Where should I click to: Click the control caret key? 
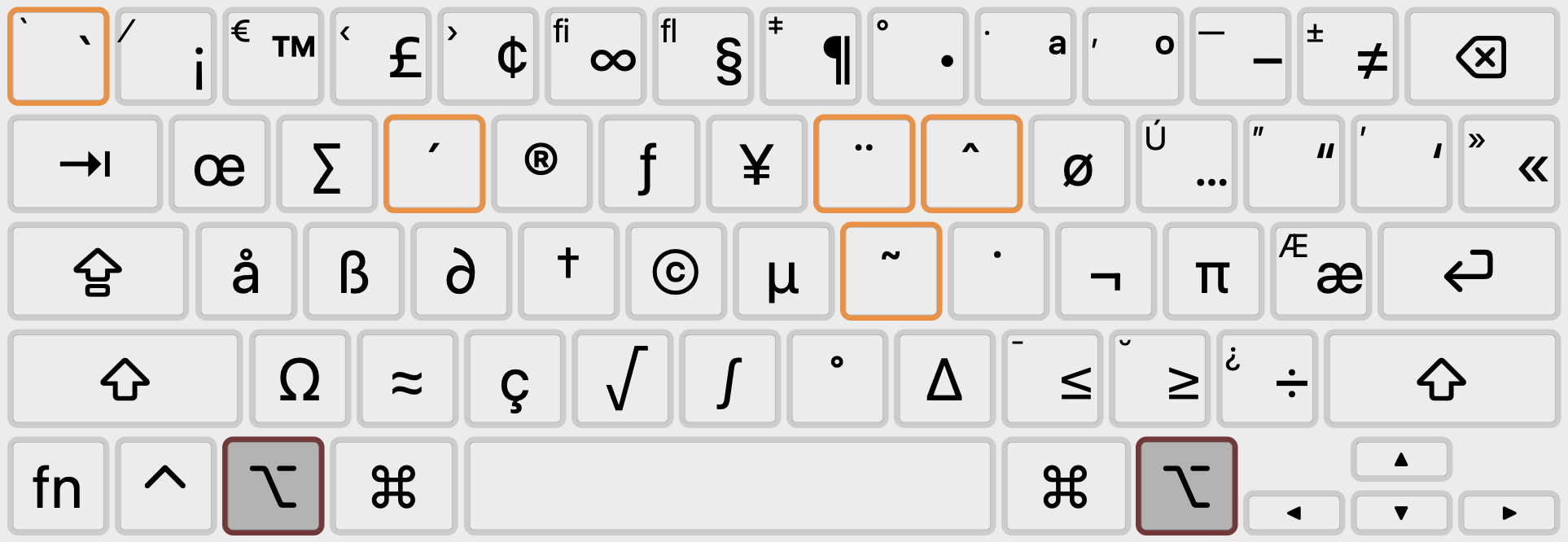click(x=165, y=487)
